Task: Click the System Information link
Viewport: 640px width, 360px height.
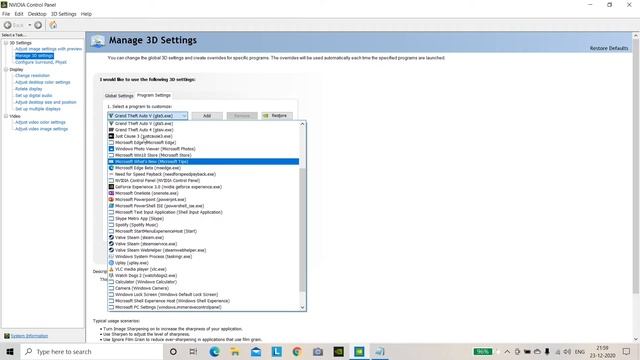Action: point(29,336)
